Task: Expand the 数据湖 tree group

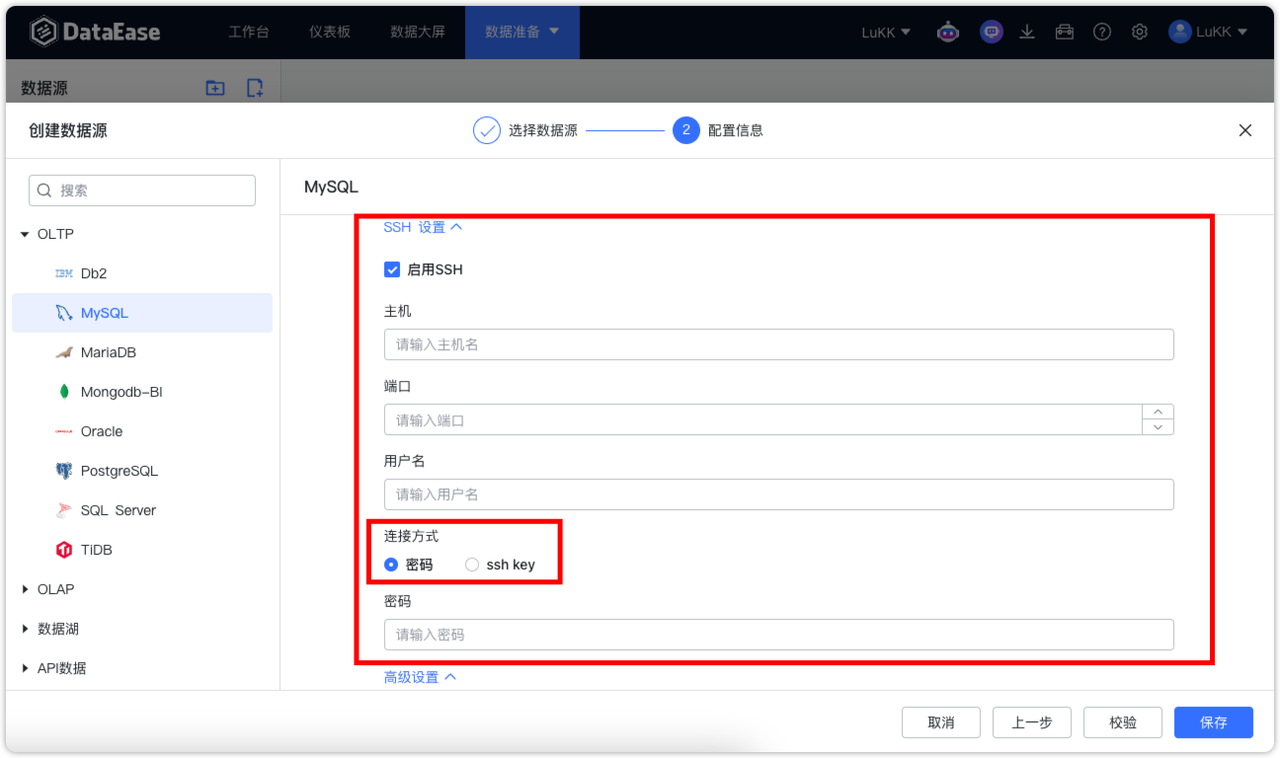Action: pos(25,629)
